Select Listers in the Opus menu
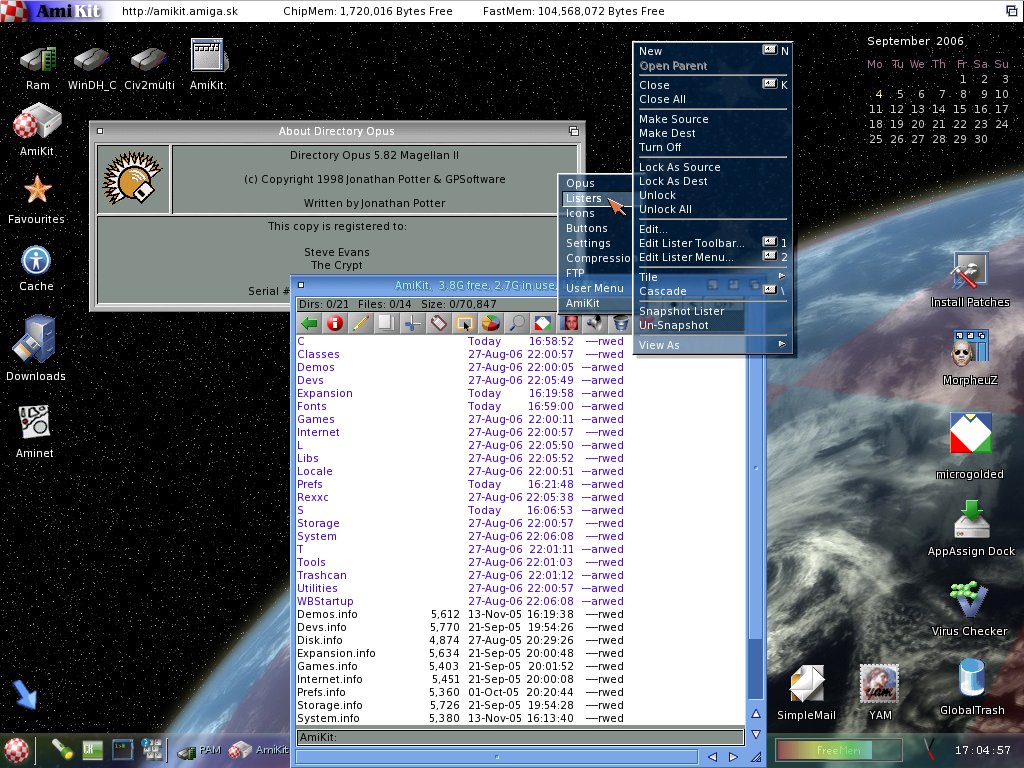Screen dimensions: 1024x768 pos(594,198)
